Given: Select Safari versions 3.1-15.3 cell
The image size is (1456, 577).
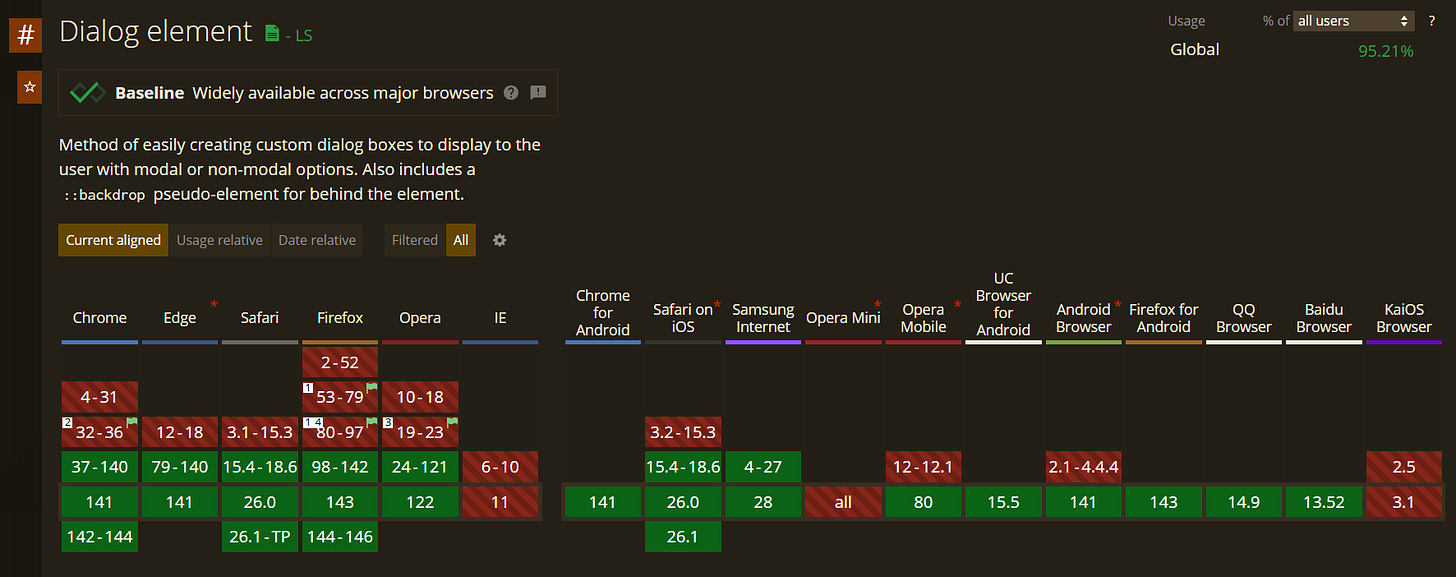Looking at the screenshot, I should (x=260, y=432).
